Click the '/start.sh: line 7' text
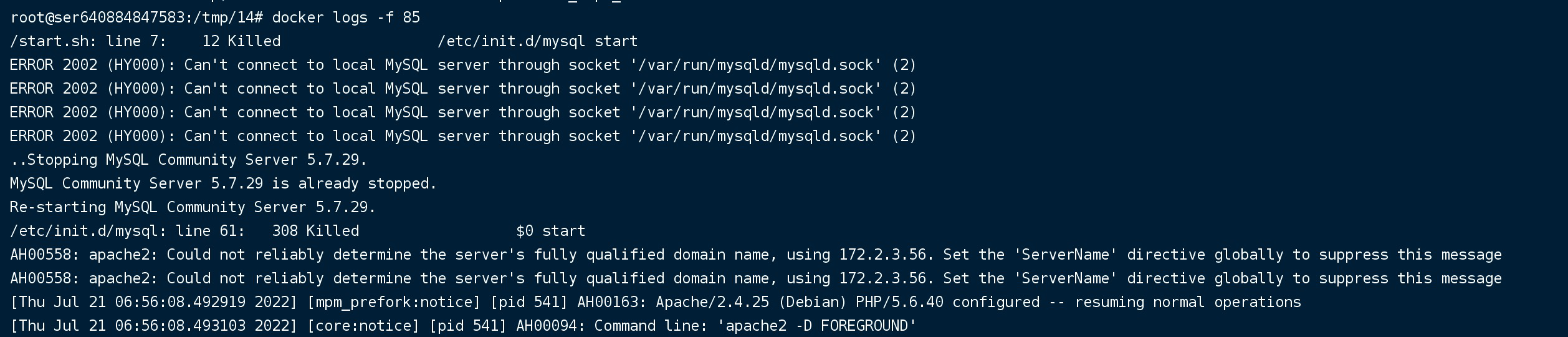The image size is (1568, 337). pos(88,41)
